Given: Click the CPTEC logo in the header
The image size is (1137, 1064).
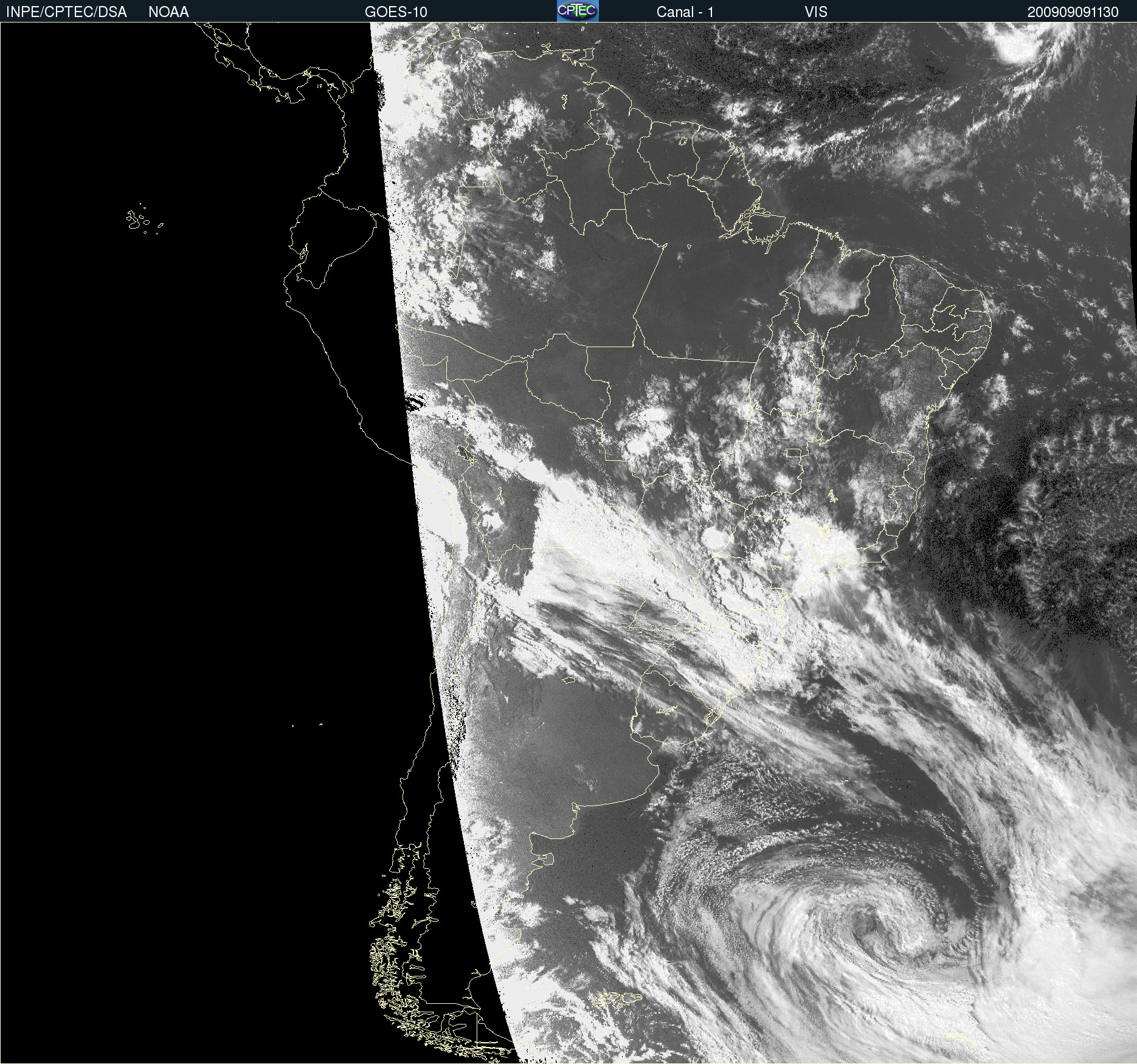Looking at the screenshot, I should [x=578, y=11].
